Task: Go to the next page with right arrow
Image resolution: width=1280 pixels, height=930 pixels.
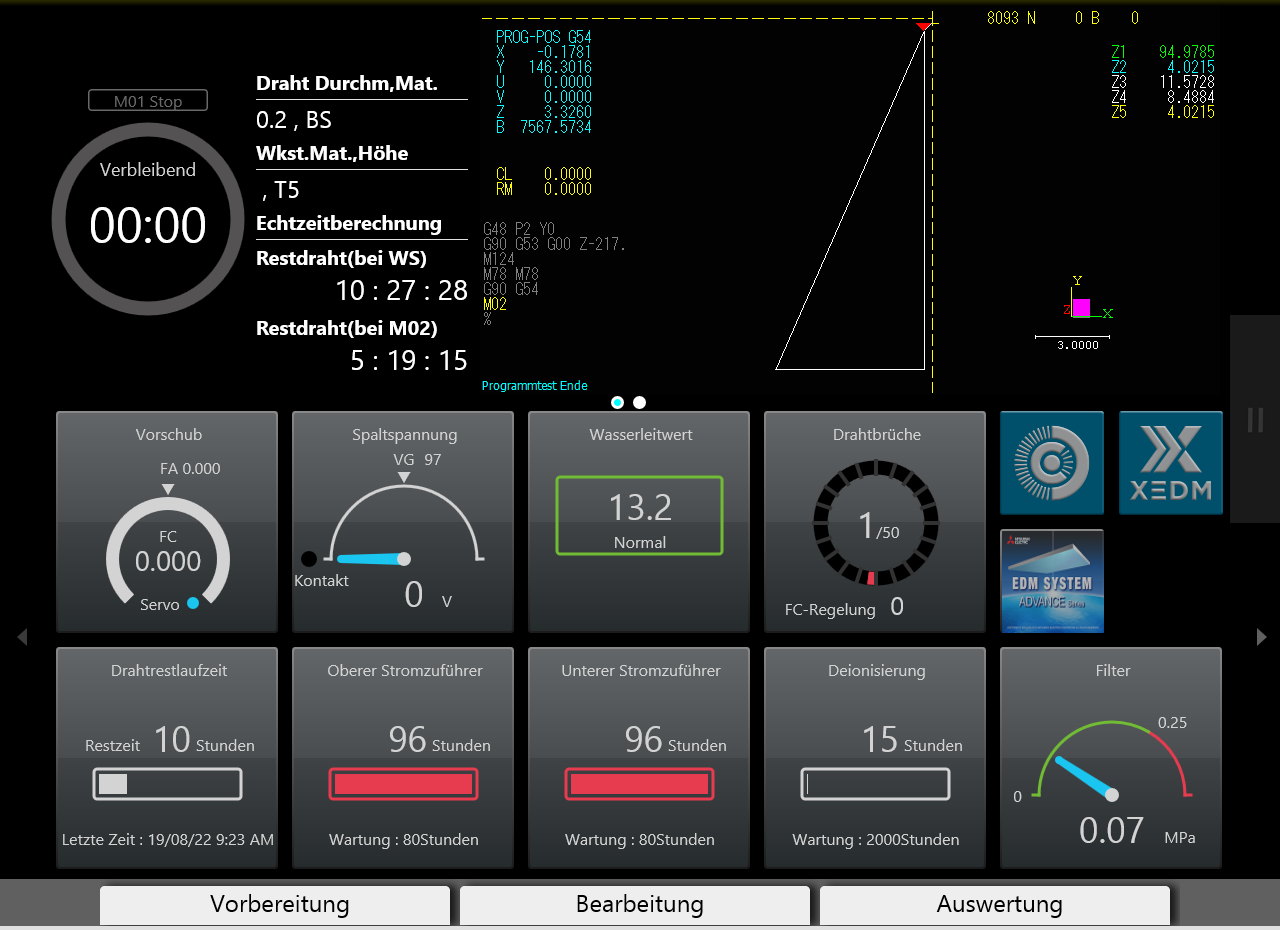Action: 1261,637
